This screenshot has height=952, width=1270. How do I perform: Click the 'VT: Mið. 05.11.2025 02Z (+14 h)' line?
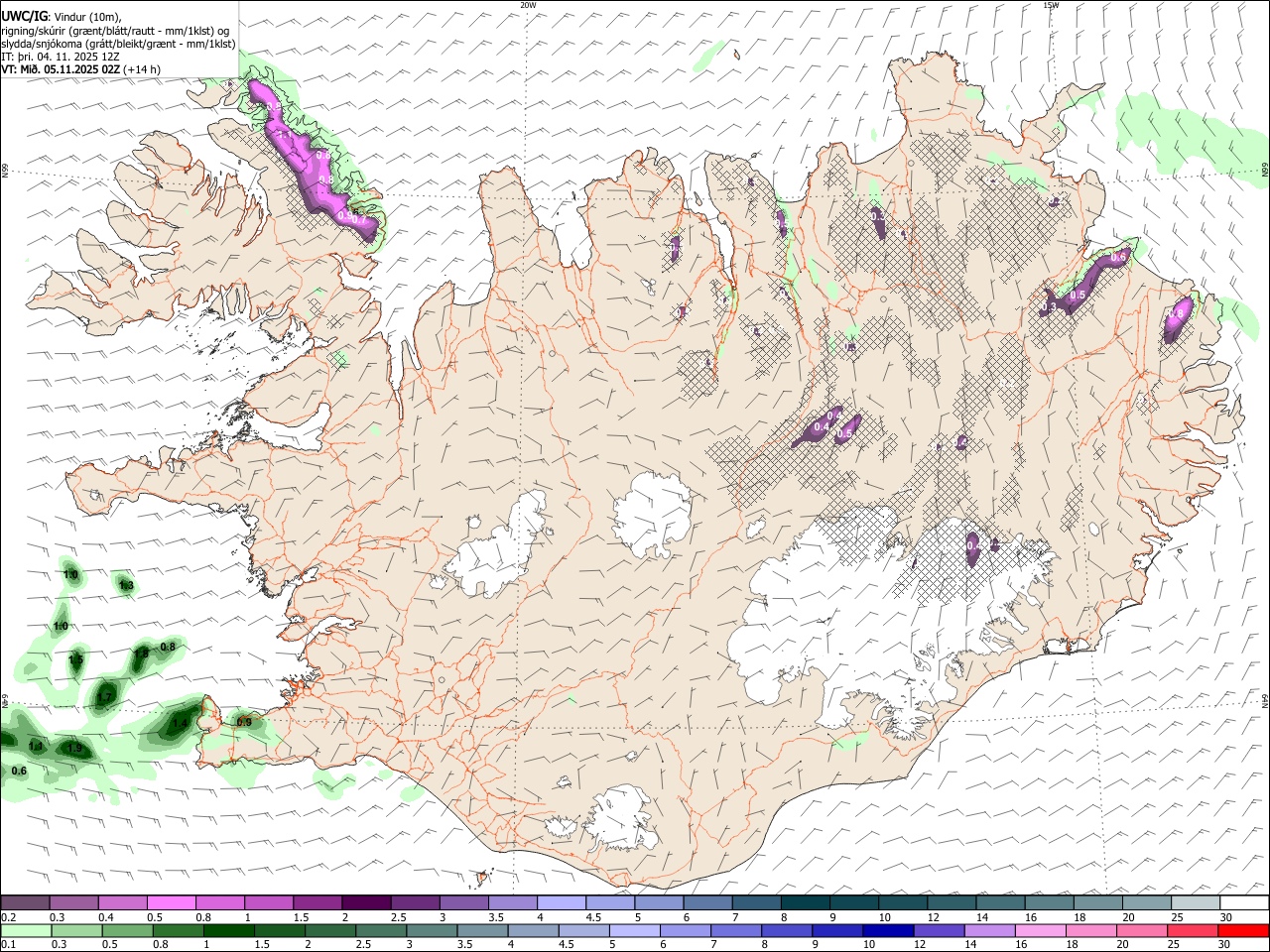(80, 69)
